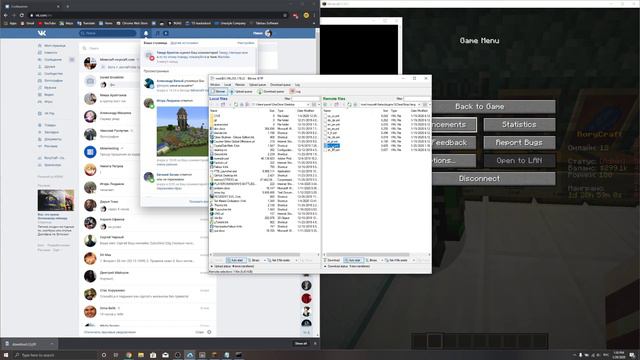Click Show all in Chrome downloads bar
The image size is (640, 360).
click(301, 343)
